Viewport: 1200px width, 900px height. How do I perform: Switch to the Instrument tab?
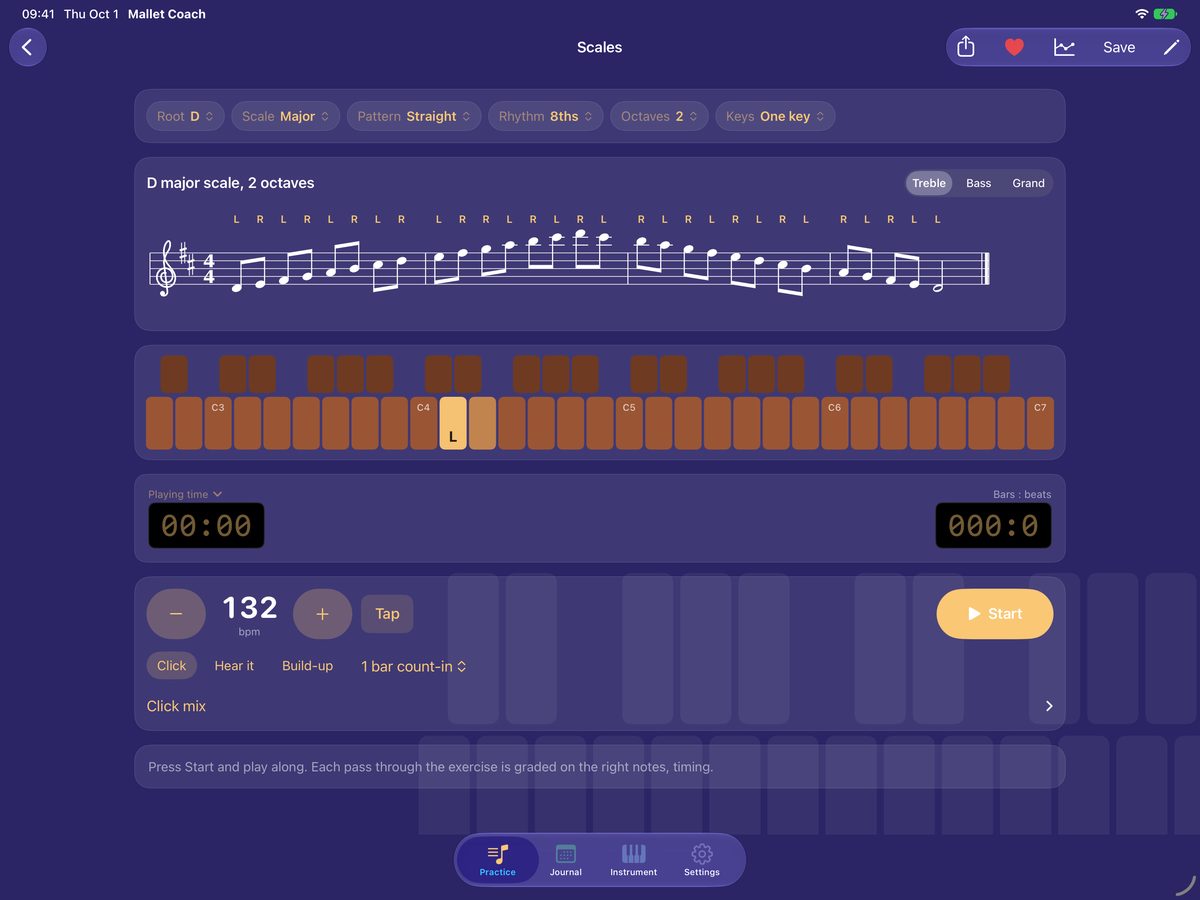tap(634, 860)
